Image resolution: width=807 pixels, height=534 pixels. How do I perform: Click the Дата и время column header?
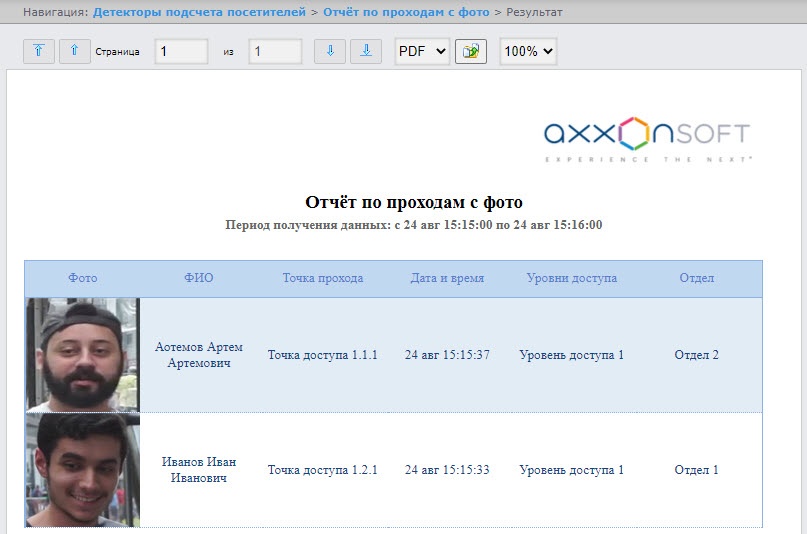point(447,278)
